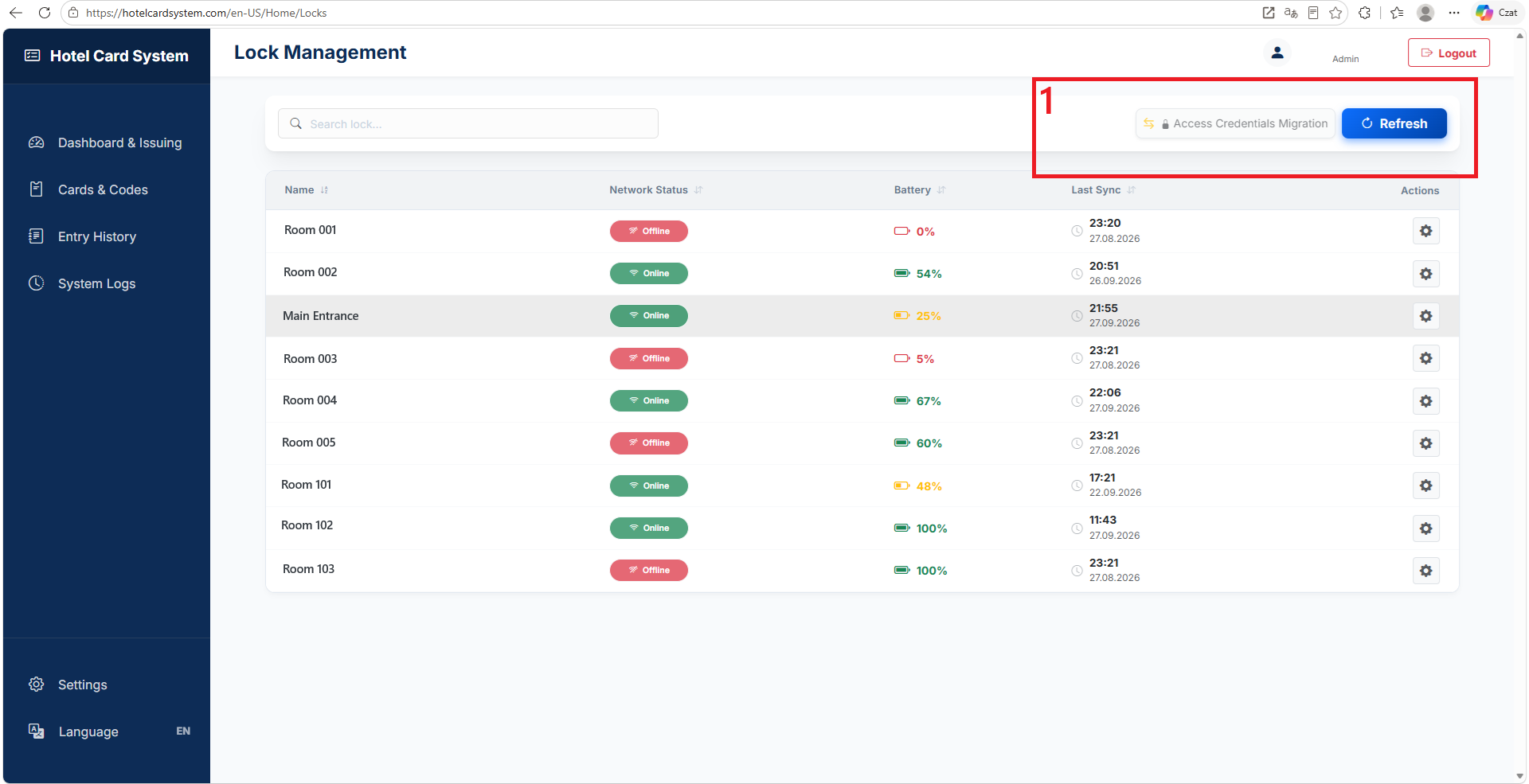
Task: Click the browser reload icon
Action: coord(45,13)
